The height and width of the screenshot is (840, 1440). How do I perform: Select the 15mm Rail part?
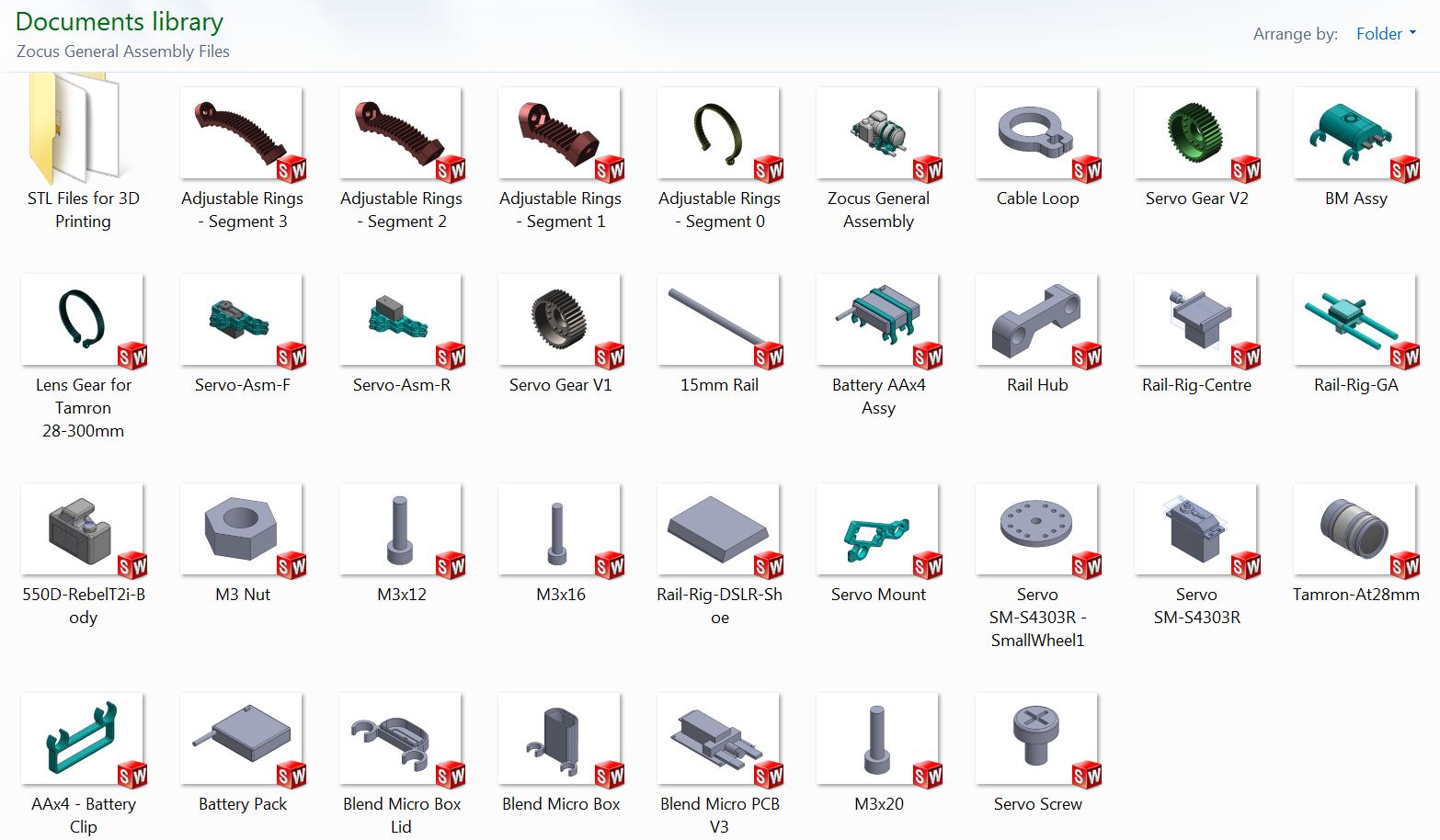[718, 322]
